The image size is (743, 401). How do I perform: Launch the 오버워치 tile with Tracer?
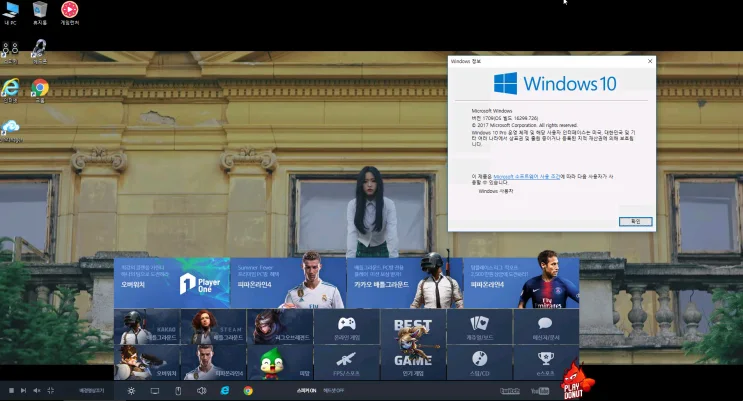click(x=147, y=363)
